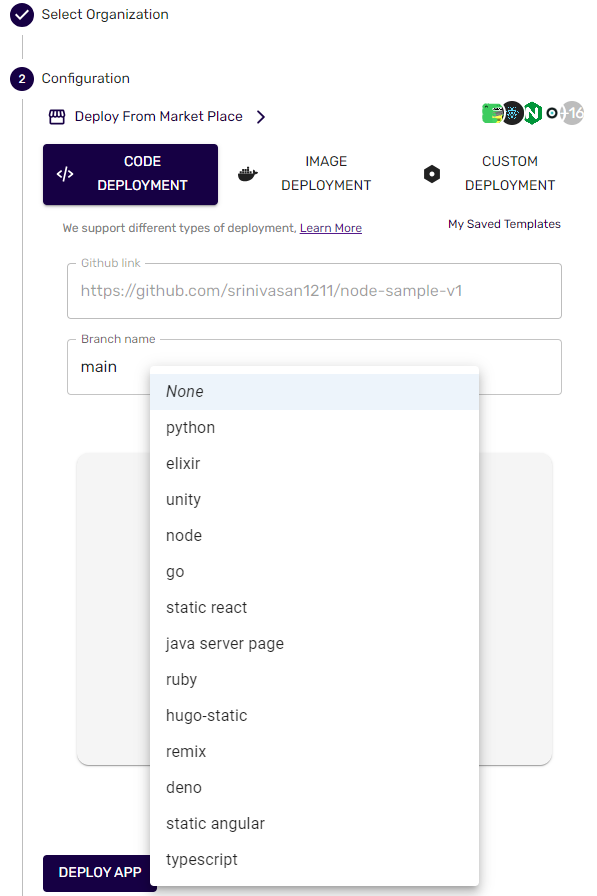597x896 pixels.
Task: Select static react option
Action: click(314, 607)
